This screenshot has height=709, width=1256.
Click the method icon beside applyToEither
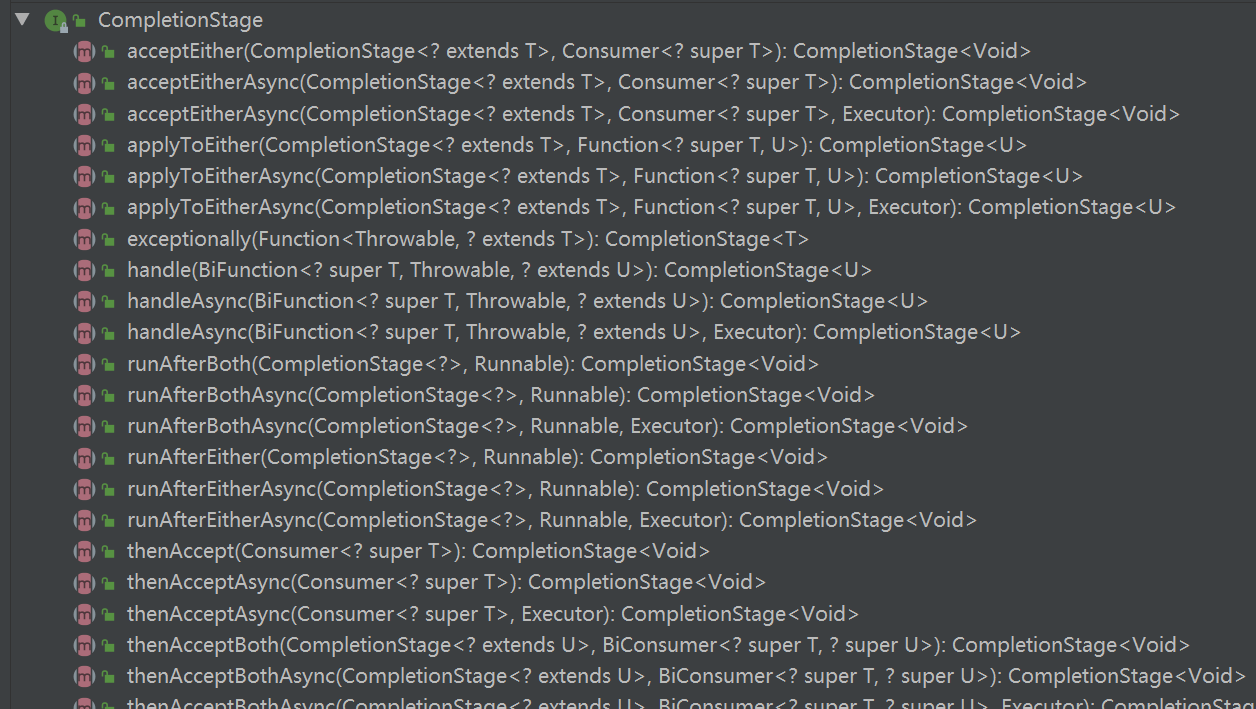(83, 145)
